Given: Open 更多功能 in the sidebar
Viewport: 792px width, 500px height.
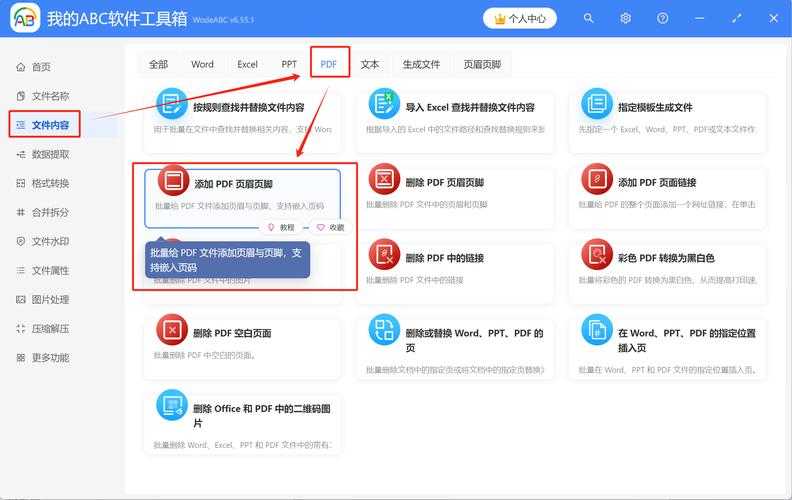Looking at the screenshot, I should click(50, 358).
